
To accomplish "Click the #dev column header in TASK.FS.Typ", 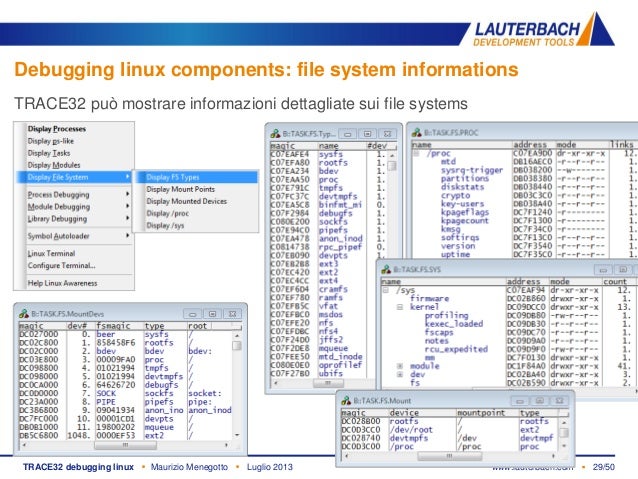I will [377, 146].
